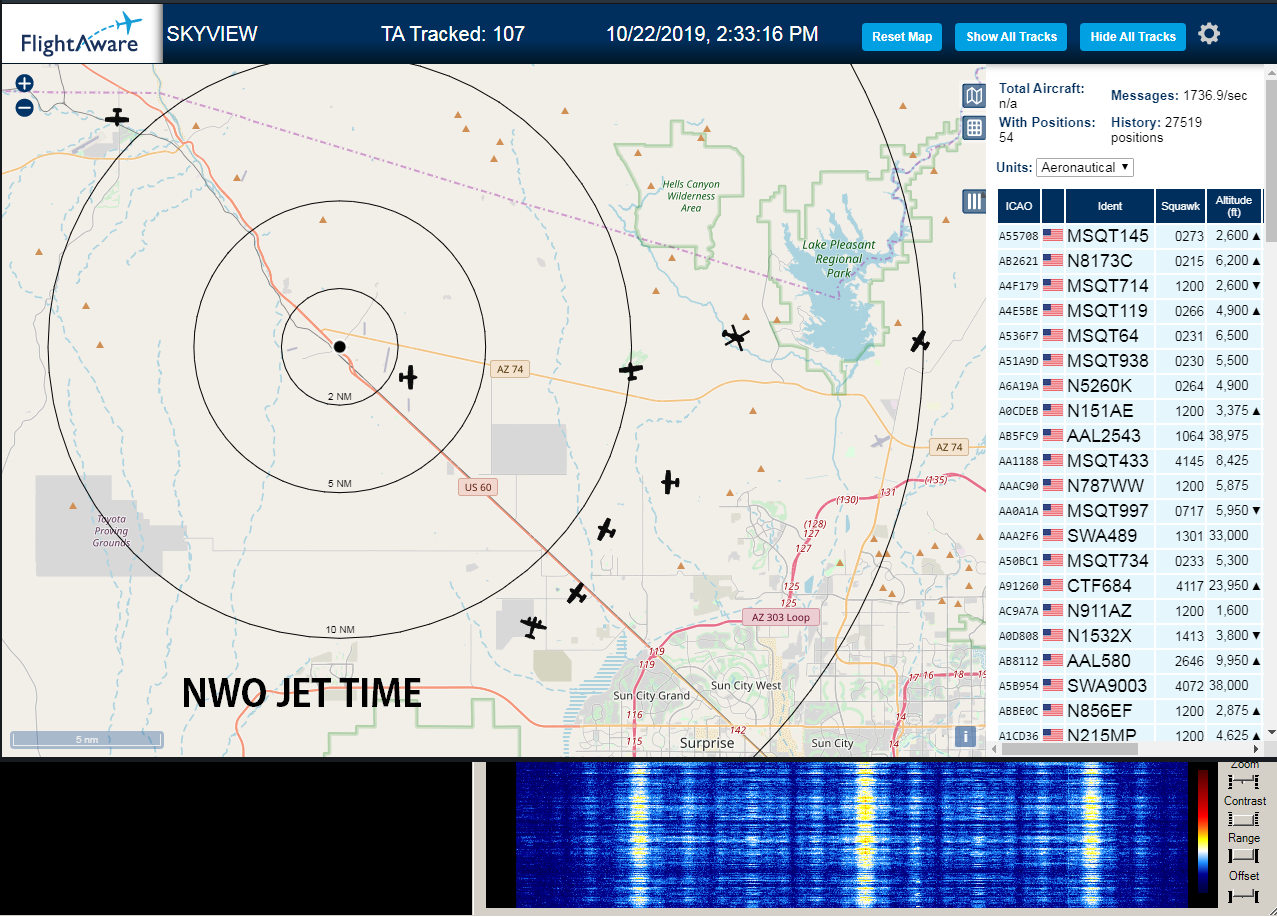This screenshot has height=917, width=1277.
Task: Click the map attribution info 'i' icon
Action: [x=965, y=736]
